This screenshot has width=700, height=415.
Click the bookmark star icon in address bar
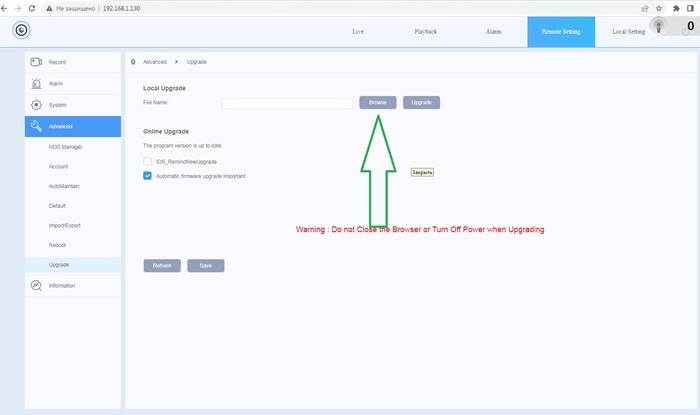(x=658, y=7)
